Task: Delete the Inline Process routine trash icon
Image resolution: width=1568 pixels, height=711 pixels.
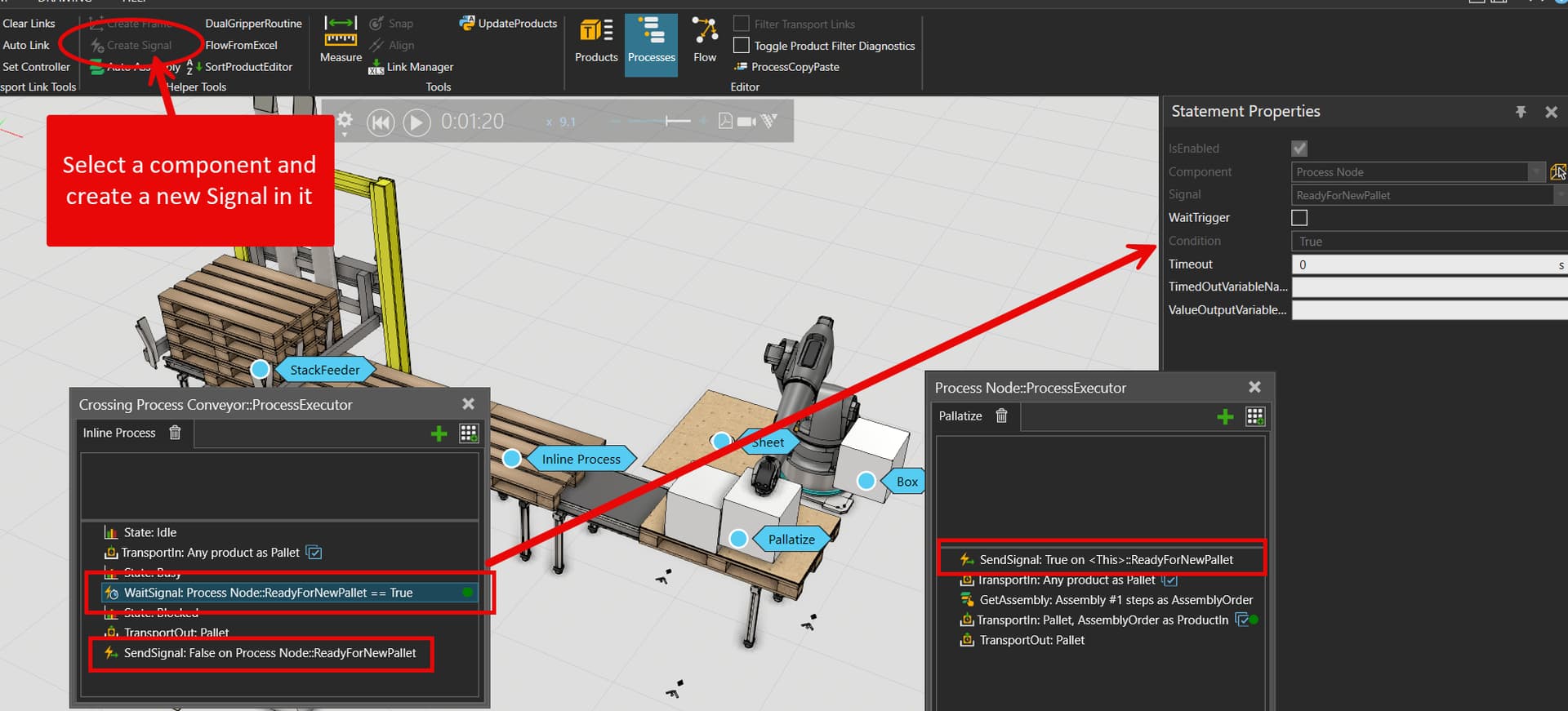Action: [x=175, y=433]
